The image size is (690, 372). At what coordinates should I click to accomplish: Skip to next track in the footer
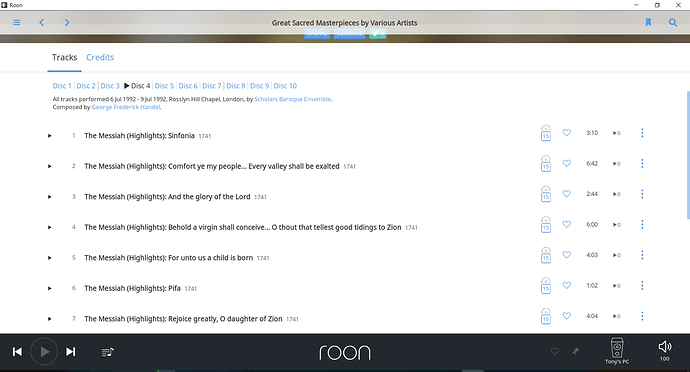[x=70, y=352]
